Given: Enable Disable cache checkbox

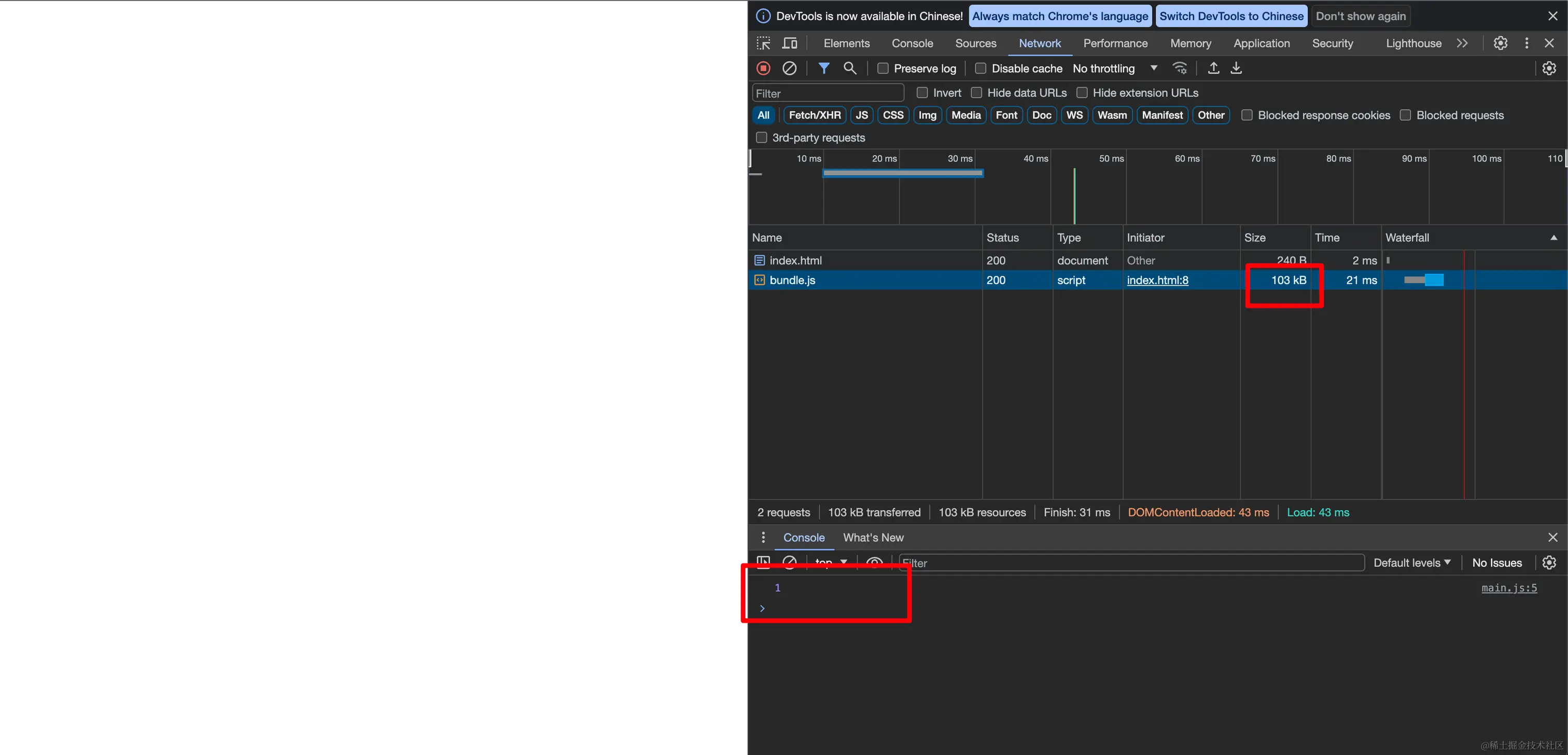Looking at the screenshot, I should [981, 69].
